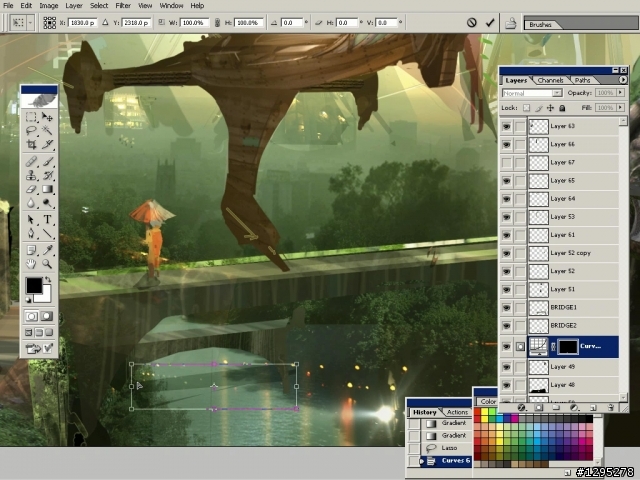Click the delete layer trash icon
The width and height of the screenshot is (640, 480).
(x=611, y=407)
